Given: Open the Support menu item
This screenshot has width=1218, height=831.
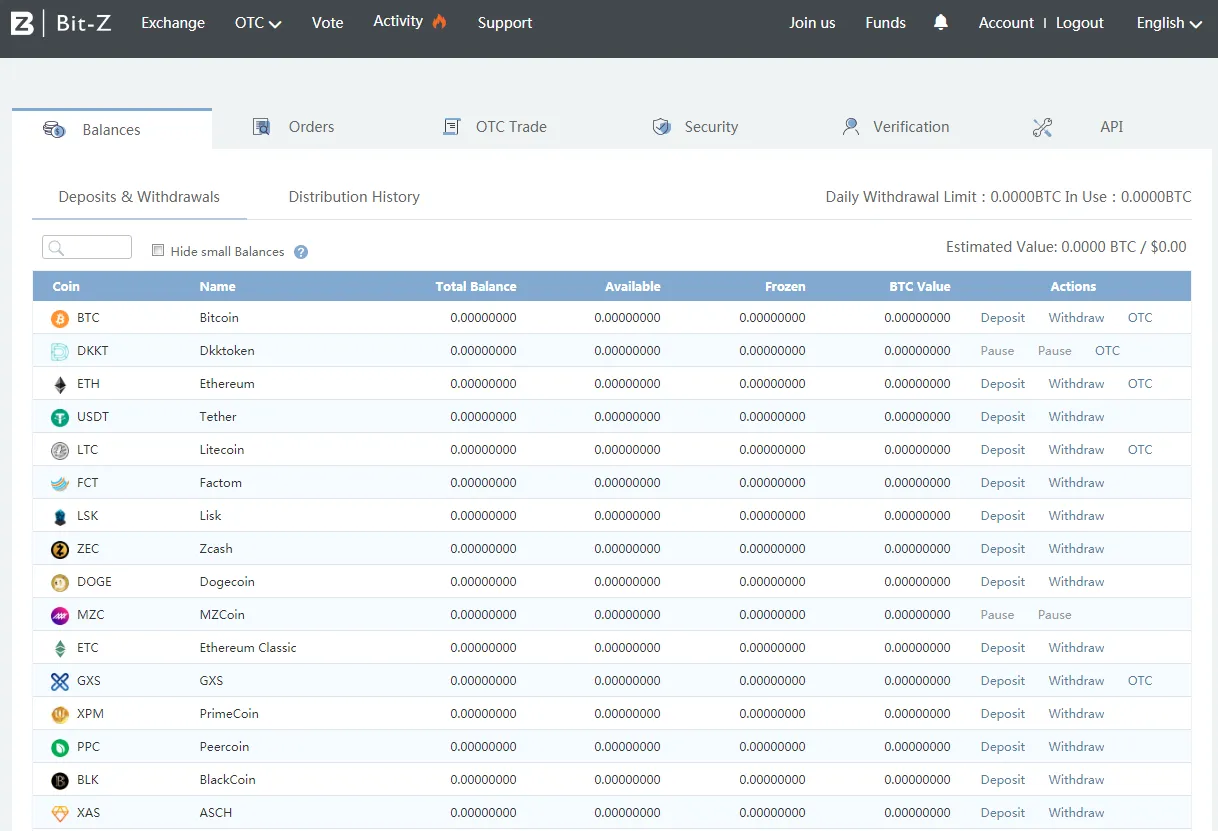Looking at the screenshot, I should point(505,23).
